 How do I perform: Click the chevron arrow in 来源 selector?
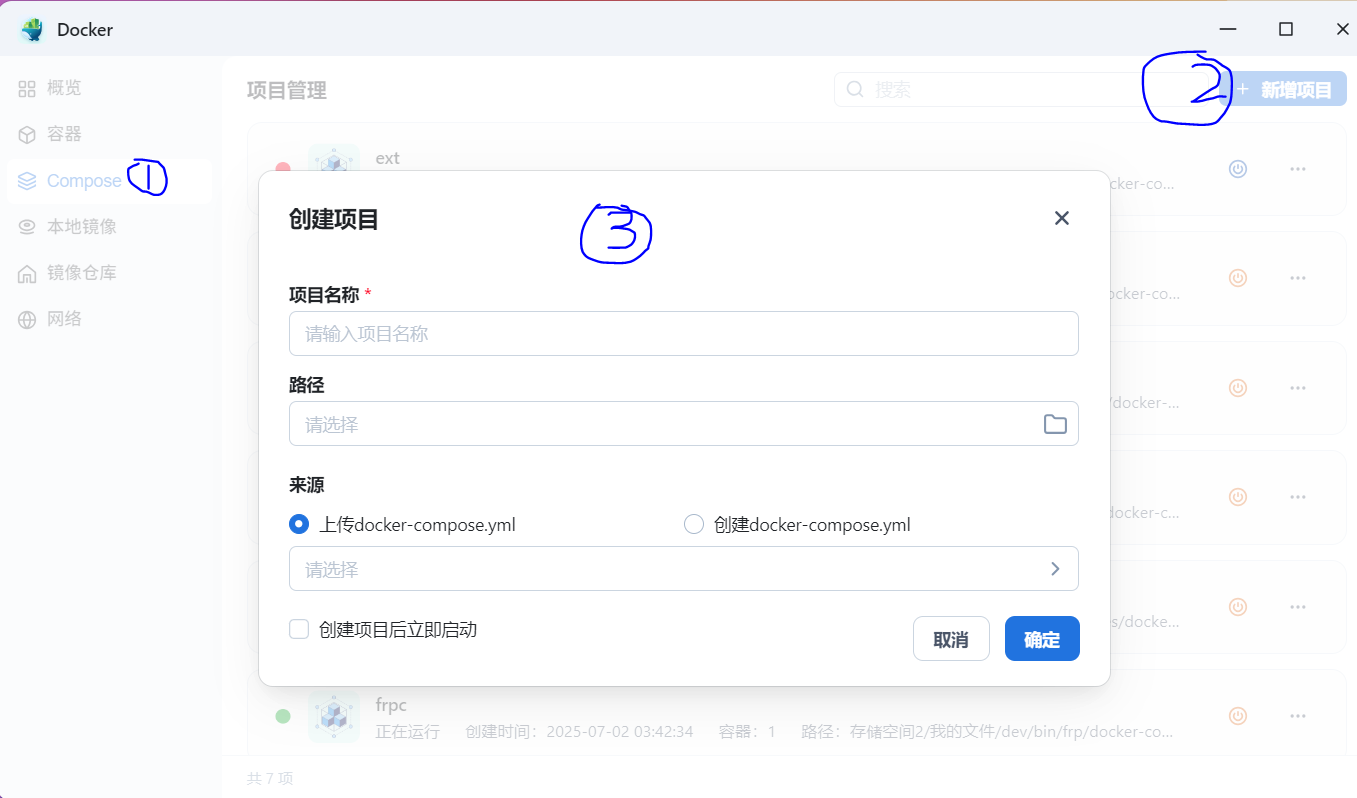pyautogui.click(x=1055, y=569)
